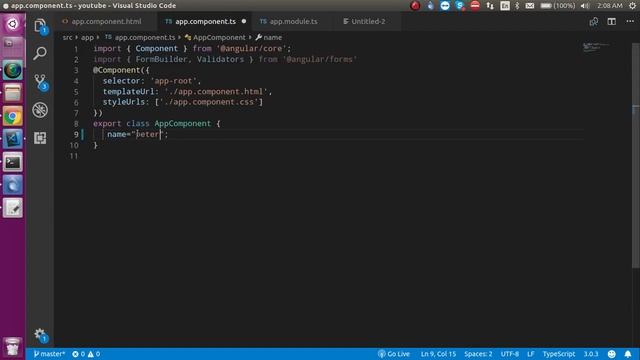This screenshot has width=640, height=360.
Task: Click the minimap code preview
Action: pyautogui.click(x=597, y=47)
